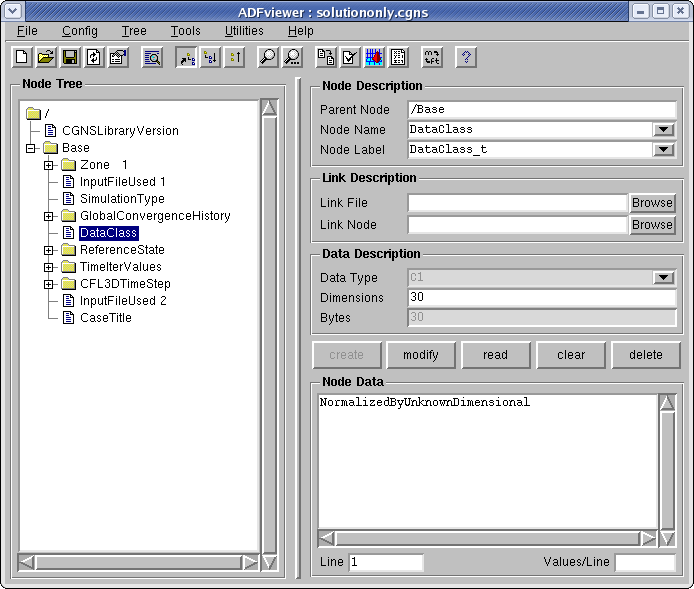Browse for a Link Node
Screen dimensions: 694x589
pos(652,225)
